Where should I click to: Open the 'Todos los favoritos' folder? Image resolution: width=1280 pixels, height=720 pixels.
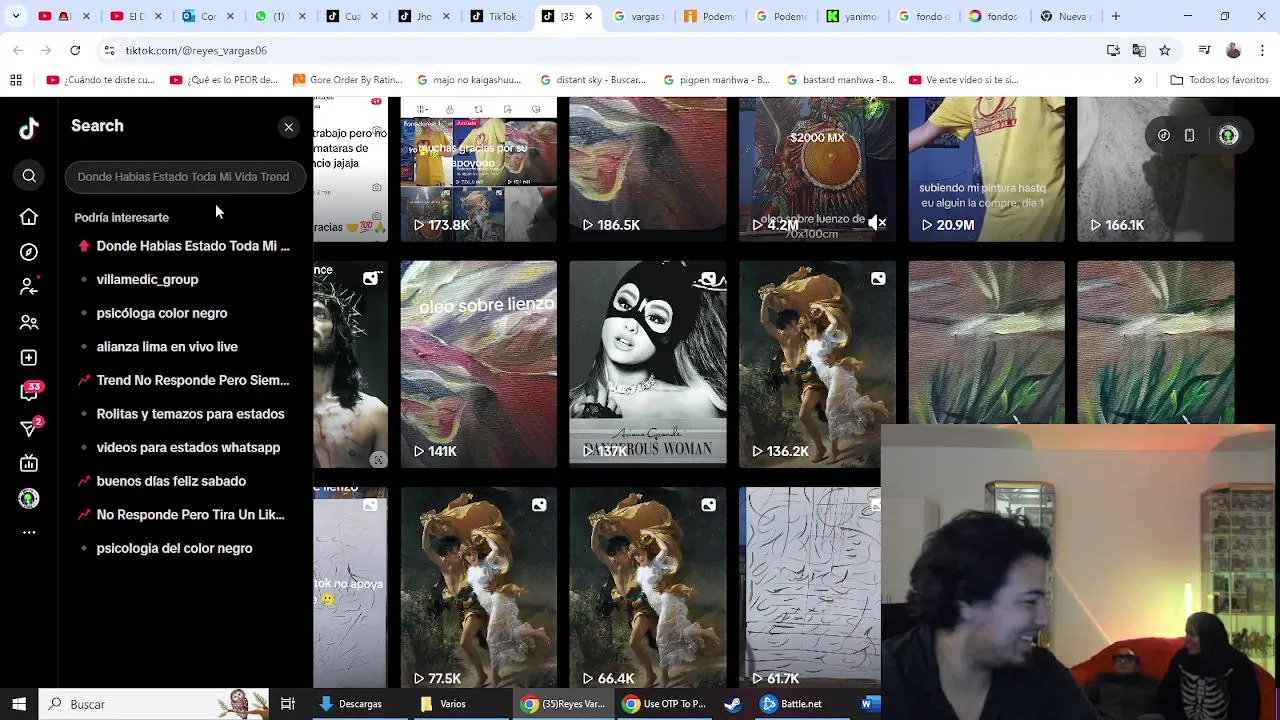pos(1219,80)
